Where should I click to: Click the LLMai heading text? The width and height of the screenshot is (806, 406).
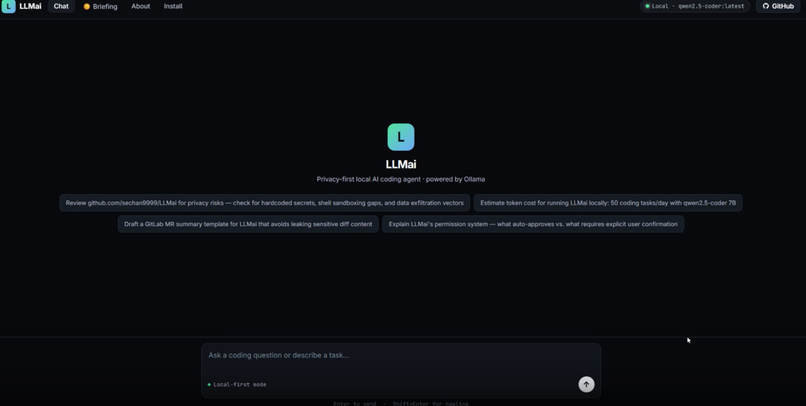401,164
